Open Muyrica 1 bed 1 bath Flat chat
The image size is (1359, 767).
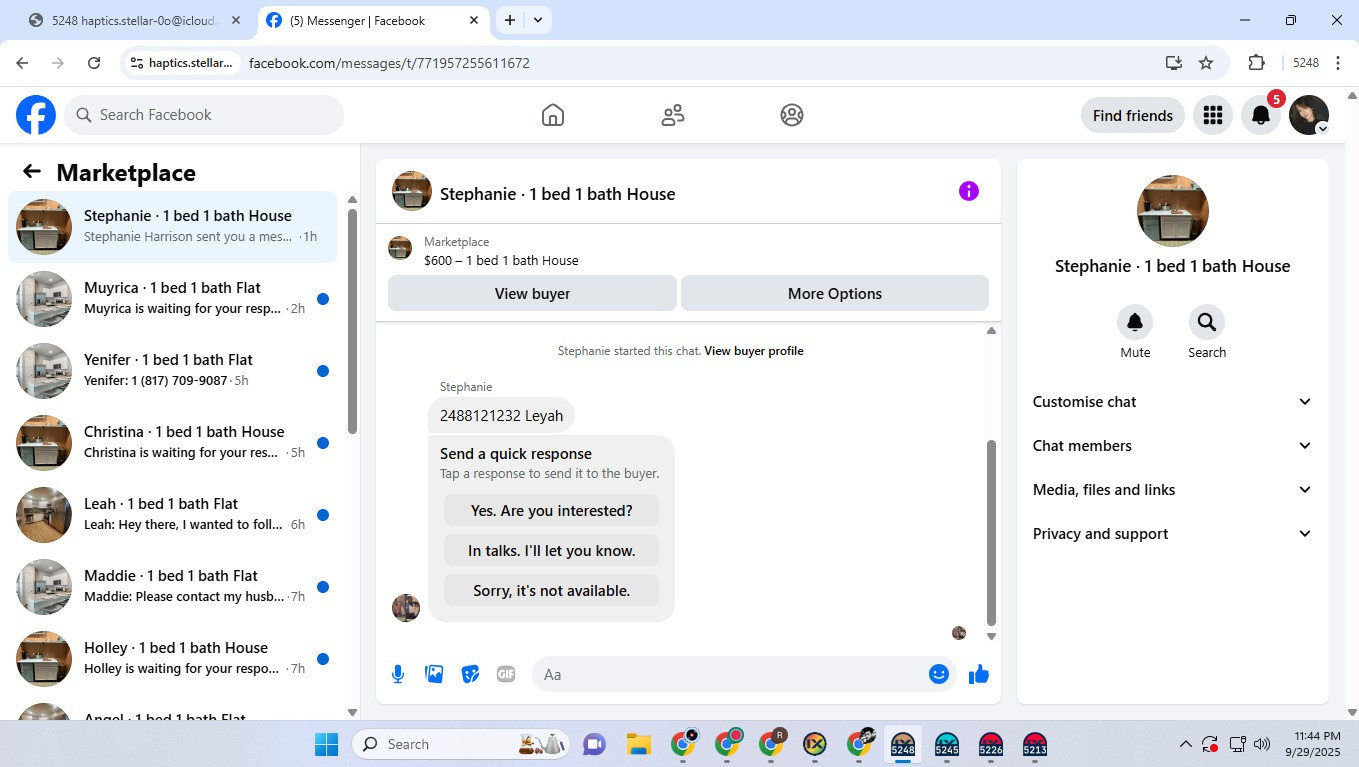173,299
